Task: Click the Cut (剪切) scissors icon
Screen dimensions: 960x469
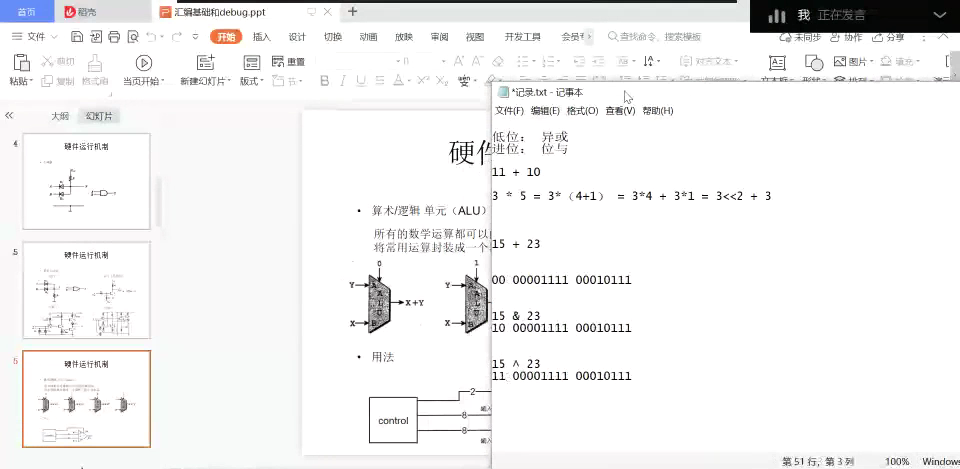Action: tap(48, 61)
